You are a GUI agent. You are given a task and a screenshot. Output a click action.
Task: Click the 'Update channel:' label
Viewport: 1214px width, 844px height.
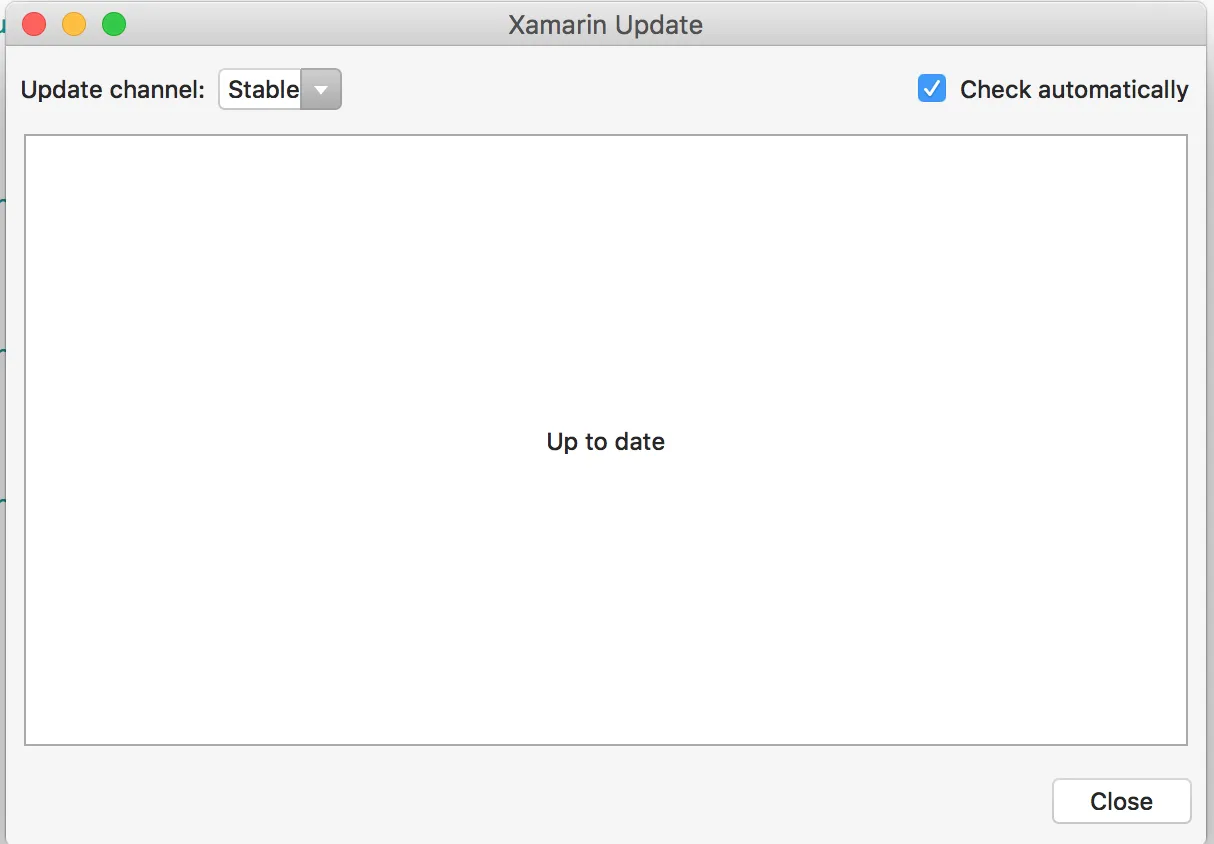click(113, 89)
